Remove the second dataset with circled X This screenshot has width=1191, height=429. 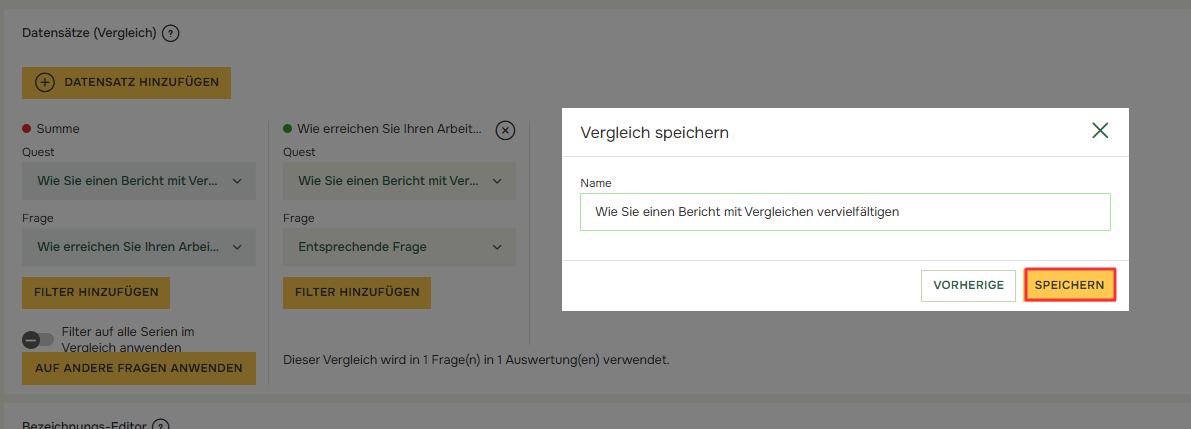(x=505, y=130)
